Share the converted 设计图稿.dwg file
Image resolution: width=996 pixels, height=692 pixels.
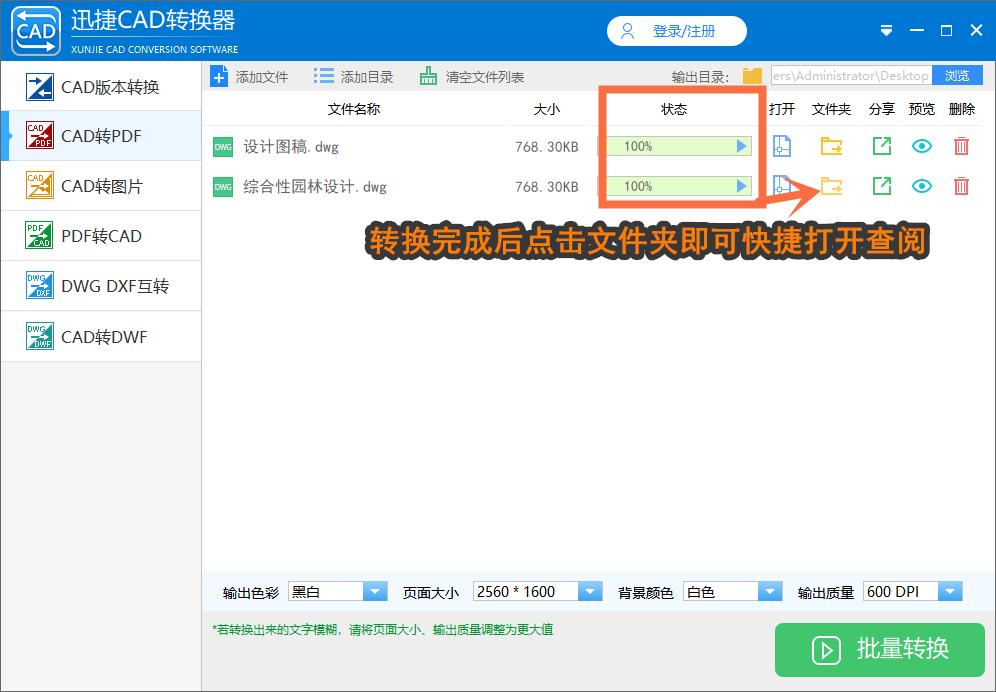(881, 146)
